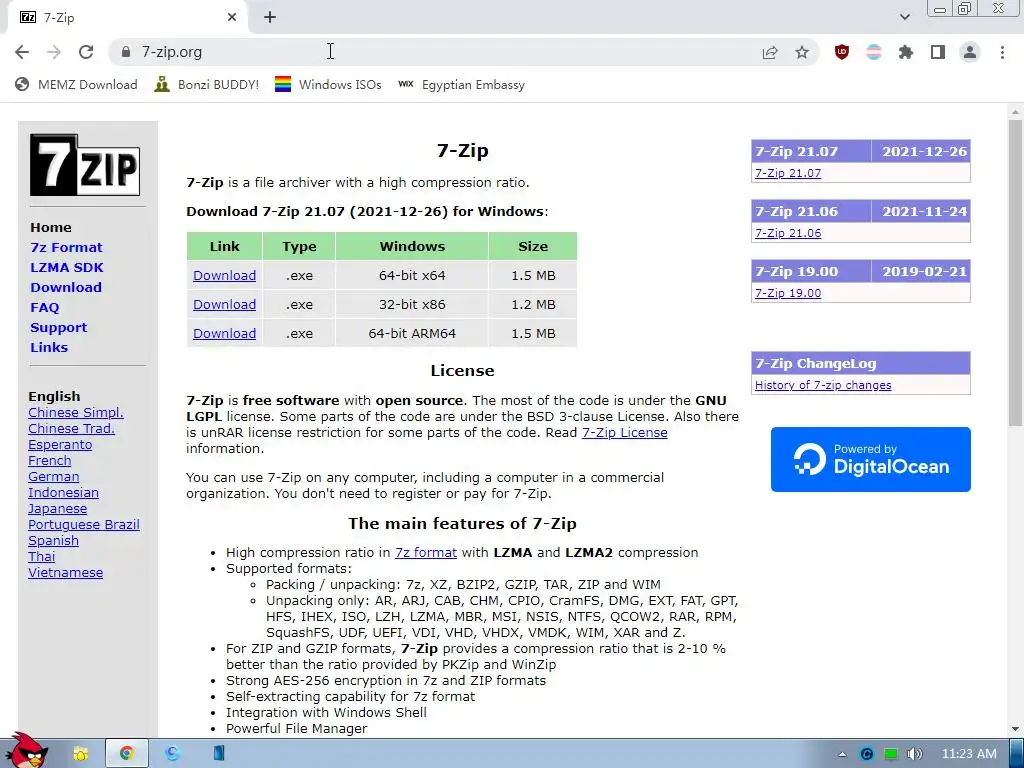Show hidden tray icons arrow
The width and height of the screenshot is (1024, 768).
(842, 754)
